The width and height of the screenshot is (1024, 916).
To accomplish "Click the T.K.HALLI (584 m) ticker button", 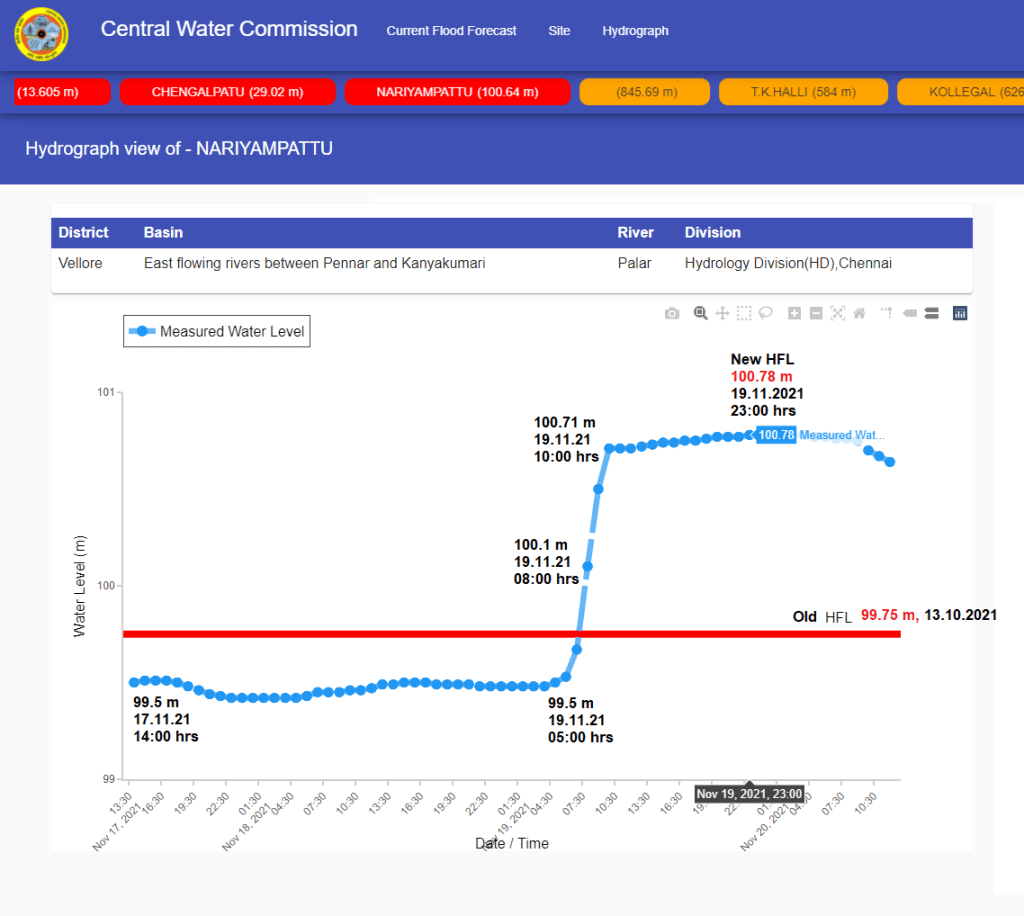I will 803,92.
